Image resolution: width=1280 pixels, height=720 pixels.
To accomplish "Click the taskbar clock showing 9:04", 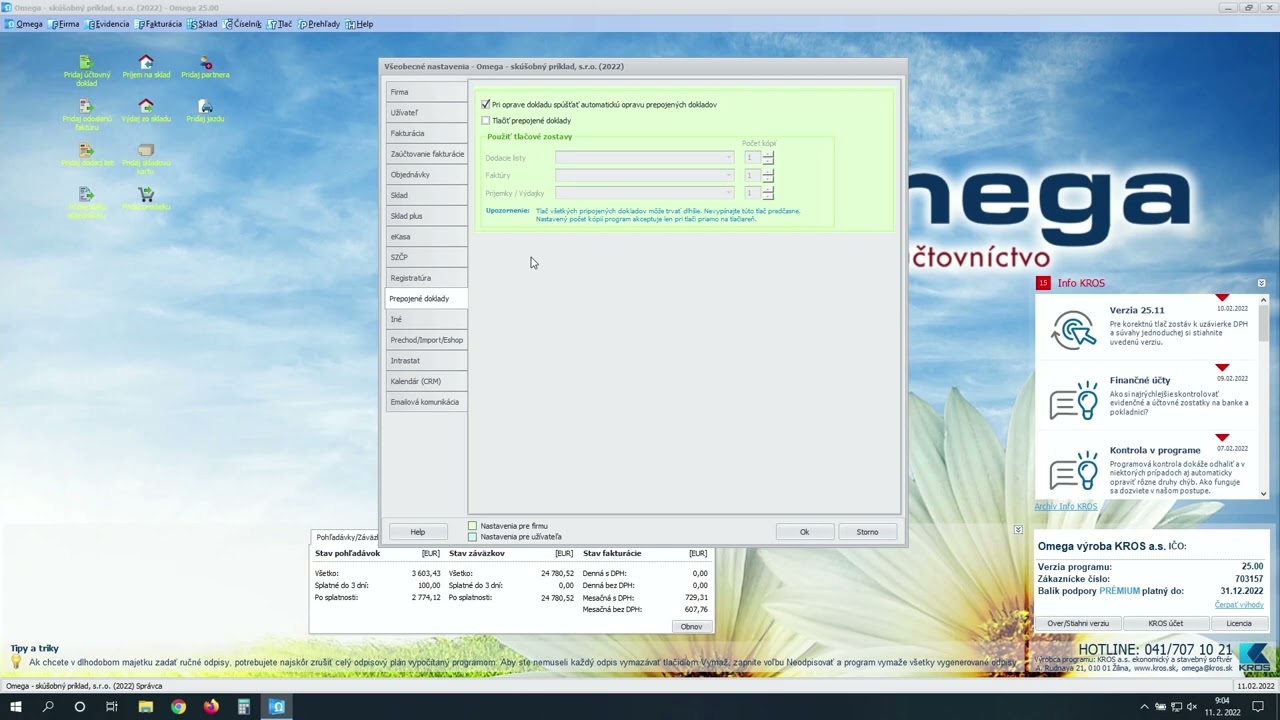I will 1222,707.
